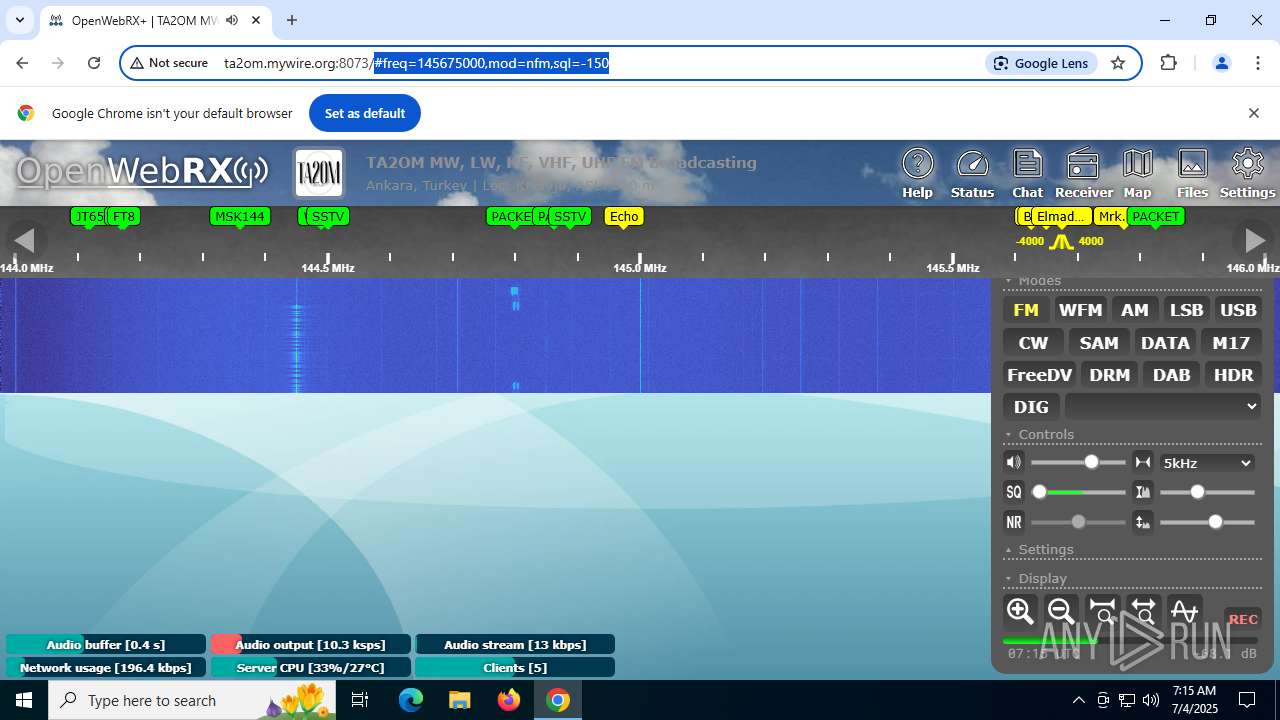The height and width of the screenshot is (720, 1280).
Task: Zoom in the waterfall display
Action: (1020, 611)
